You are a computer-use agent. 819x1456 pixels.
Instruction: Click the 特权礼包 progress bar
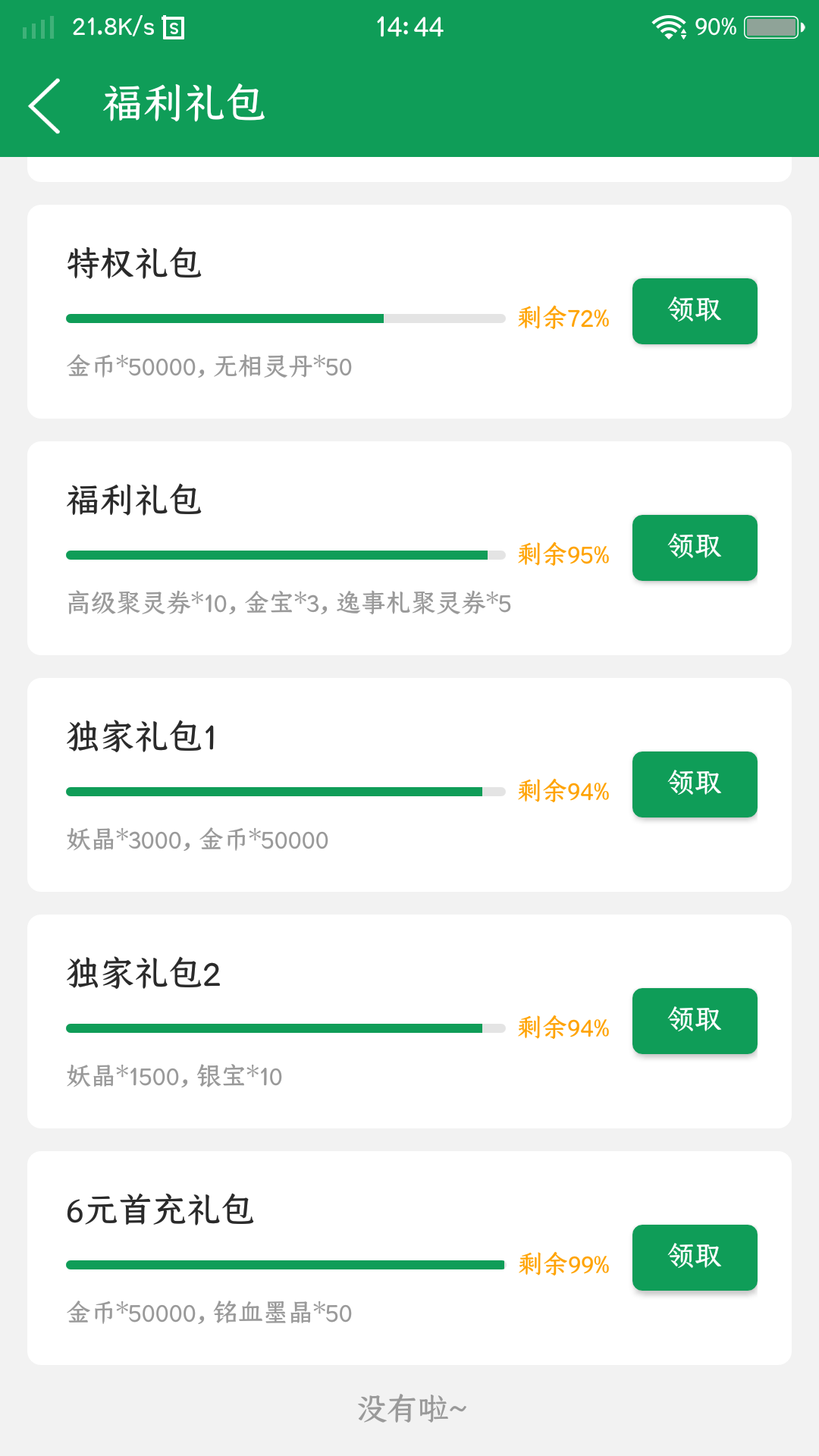[286, 318]
